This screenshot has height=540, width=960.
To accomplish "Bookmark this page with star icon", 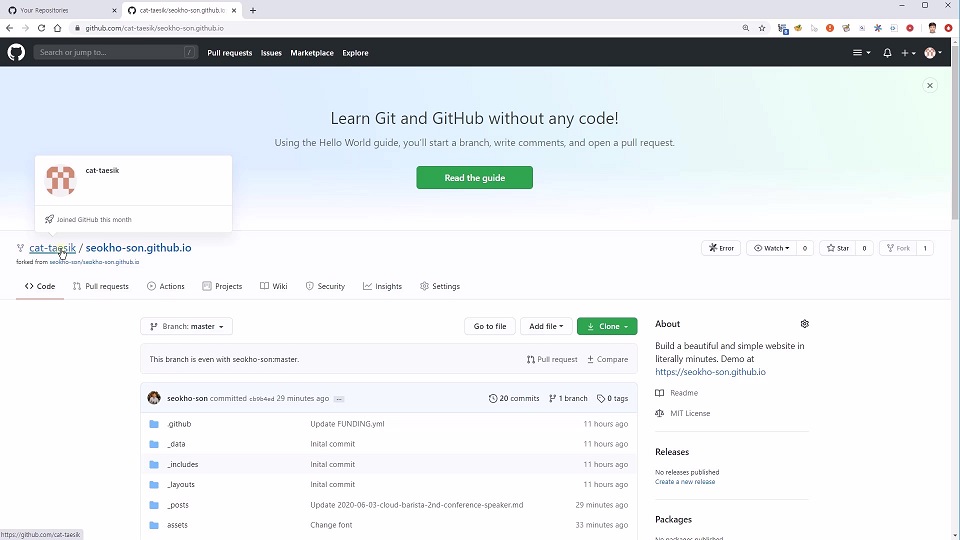I will [762, 28].
